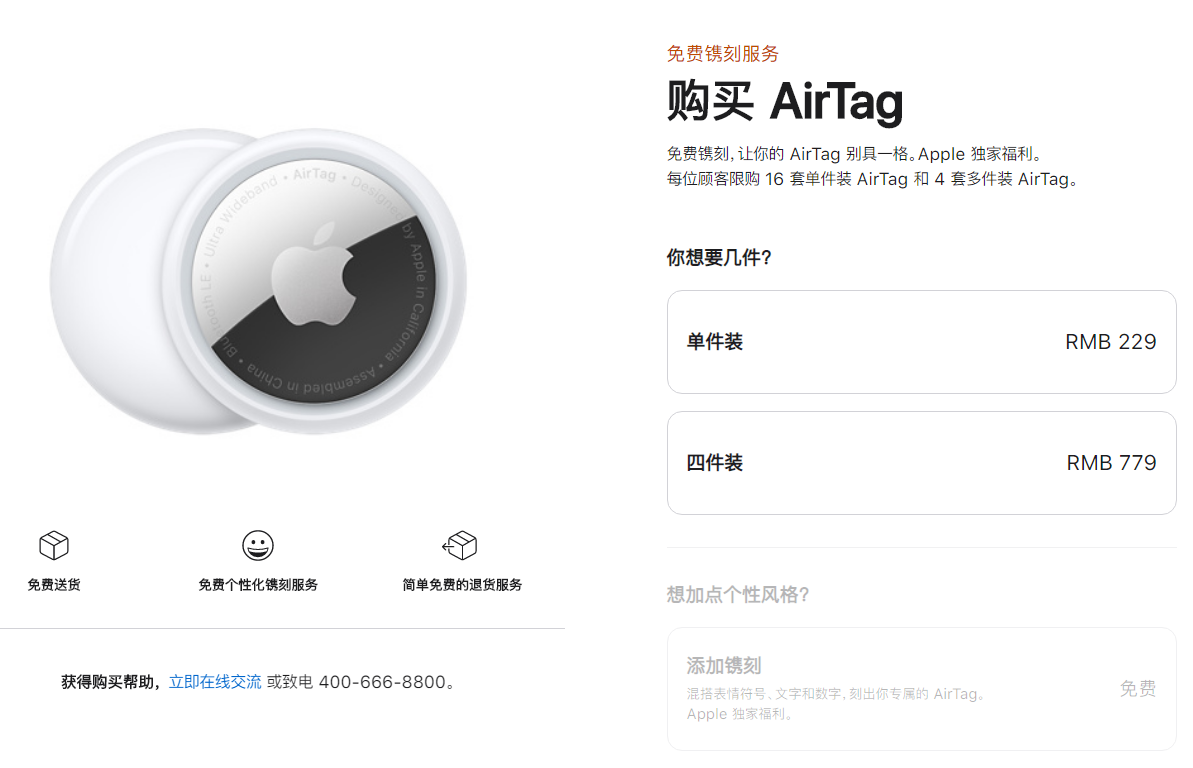Click the 立即在线交流 chat link
Viewport: 1193px width, 768px height.
[x=215, y=681]
